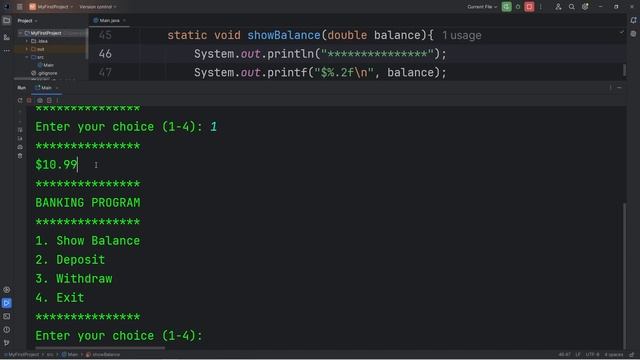640x360 pixels.
Task: Rerun Main from Run panel toolbar
Action: [20, 100]
